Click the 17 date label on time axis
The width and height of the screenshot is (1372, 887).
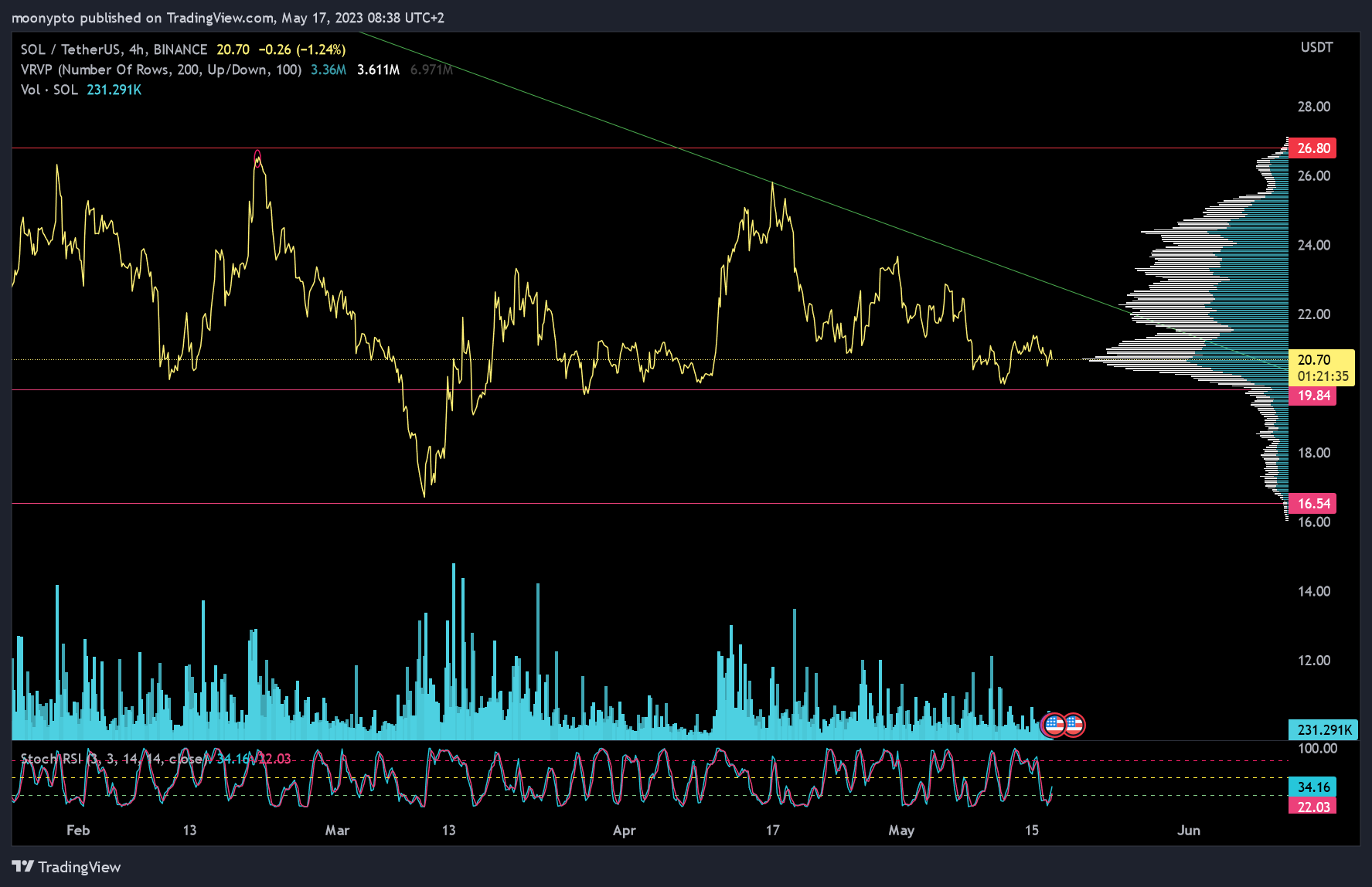pos(773,831)
